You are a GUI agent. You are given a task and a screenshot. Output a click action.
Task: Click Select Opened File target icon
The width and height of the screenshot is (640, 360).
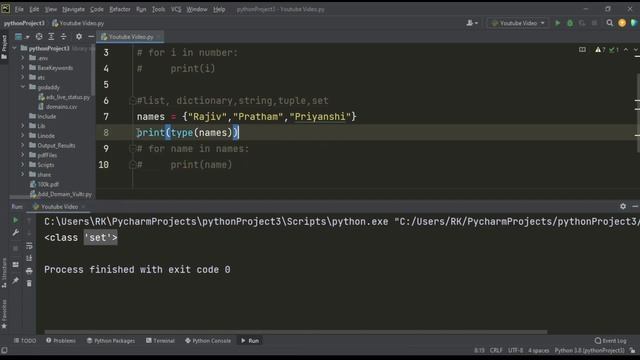tap(39, 37)
